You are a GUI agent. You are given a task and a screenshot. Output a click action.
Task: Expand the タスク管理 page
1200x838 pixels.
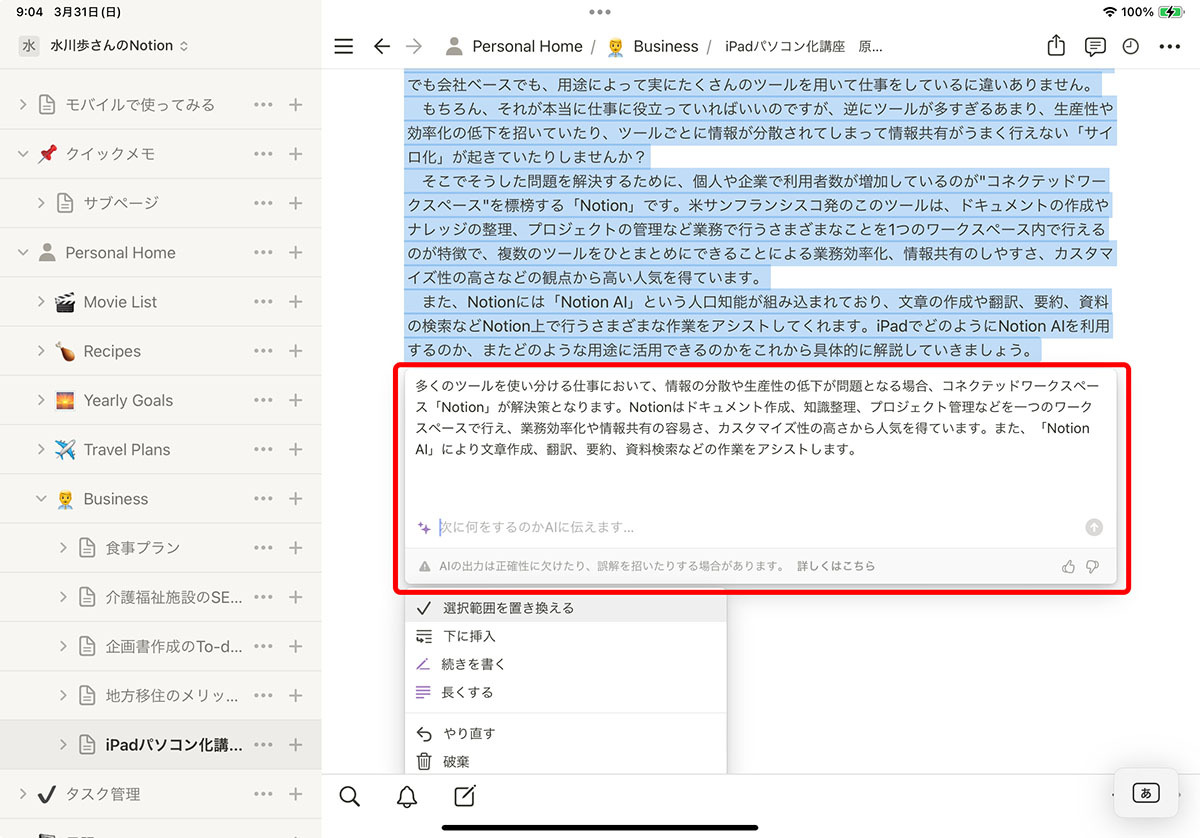(x=23, y=794)
